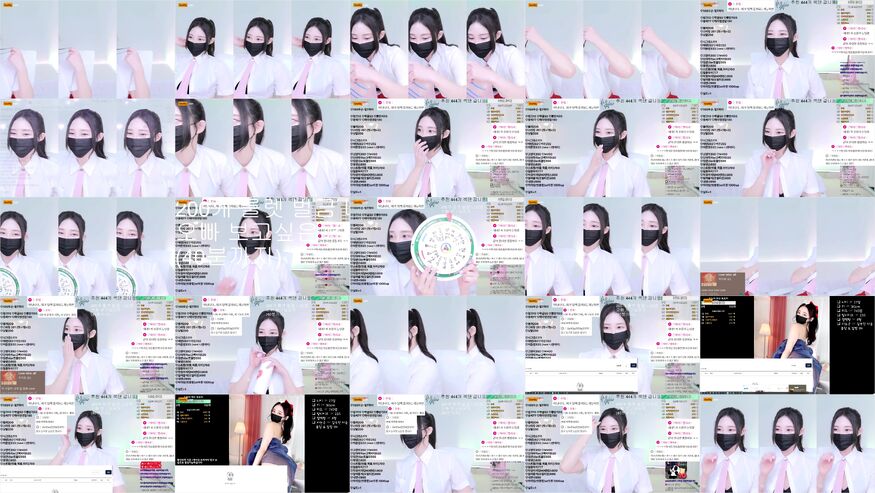Viewport: 875px width, 493px height.
Task: Select the fourth-row triple side-profile frame
Action: point(437,345)
